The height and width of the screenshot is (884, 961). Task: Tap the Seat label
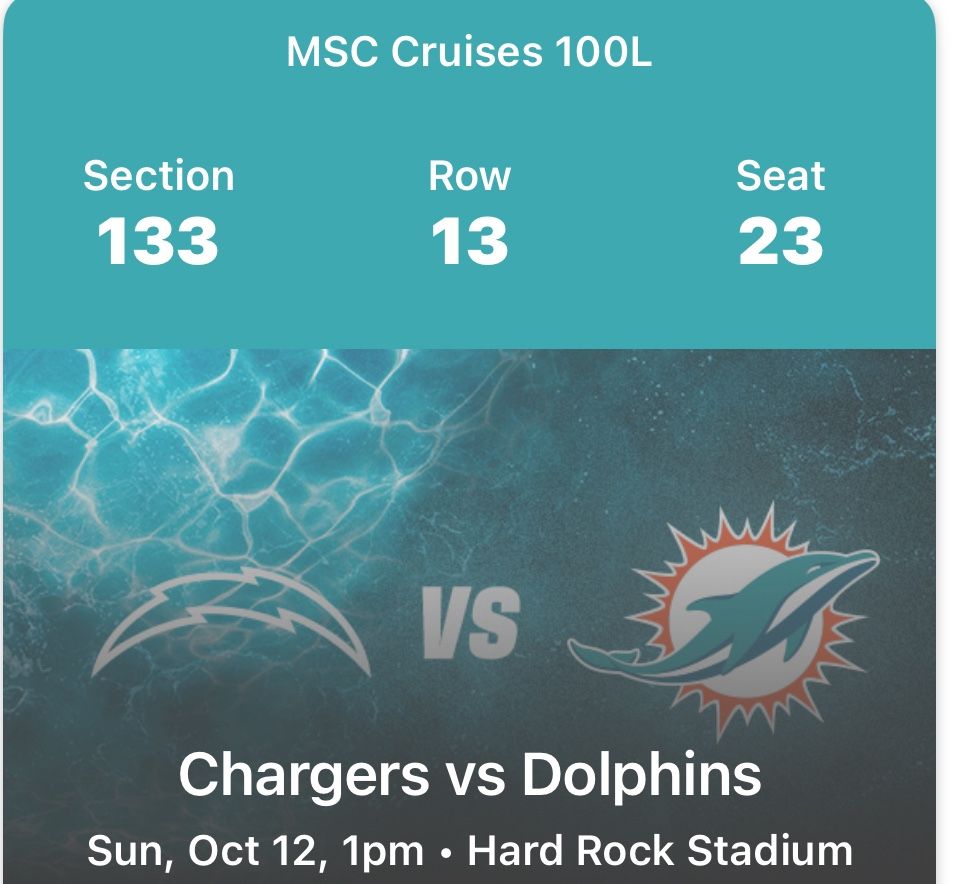(780, 176)
